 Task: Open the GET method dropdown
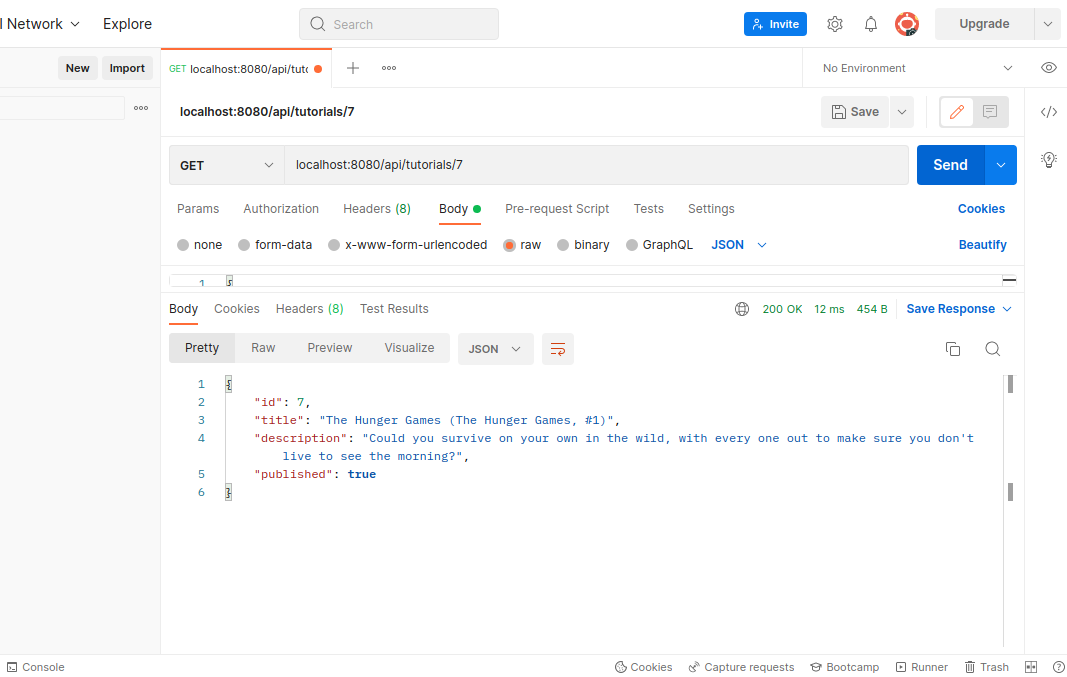tap(227, 165)
